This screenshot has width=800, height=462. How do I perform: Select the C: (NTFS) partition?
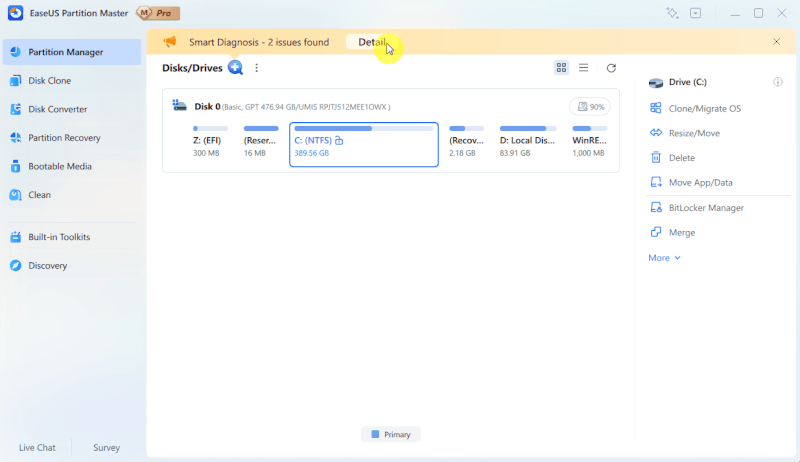[x=364, y=144]
